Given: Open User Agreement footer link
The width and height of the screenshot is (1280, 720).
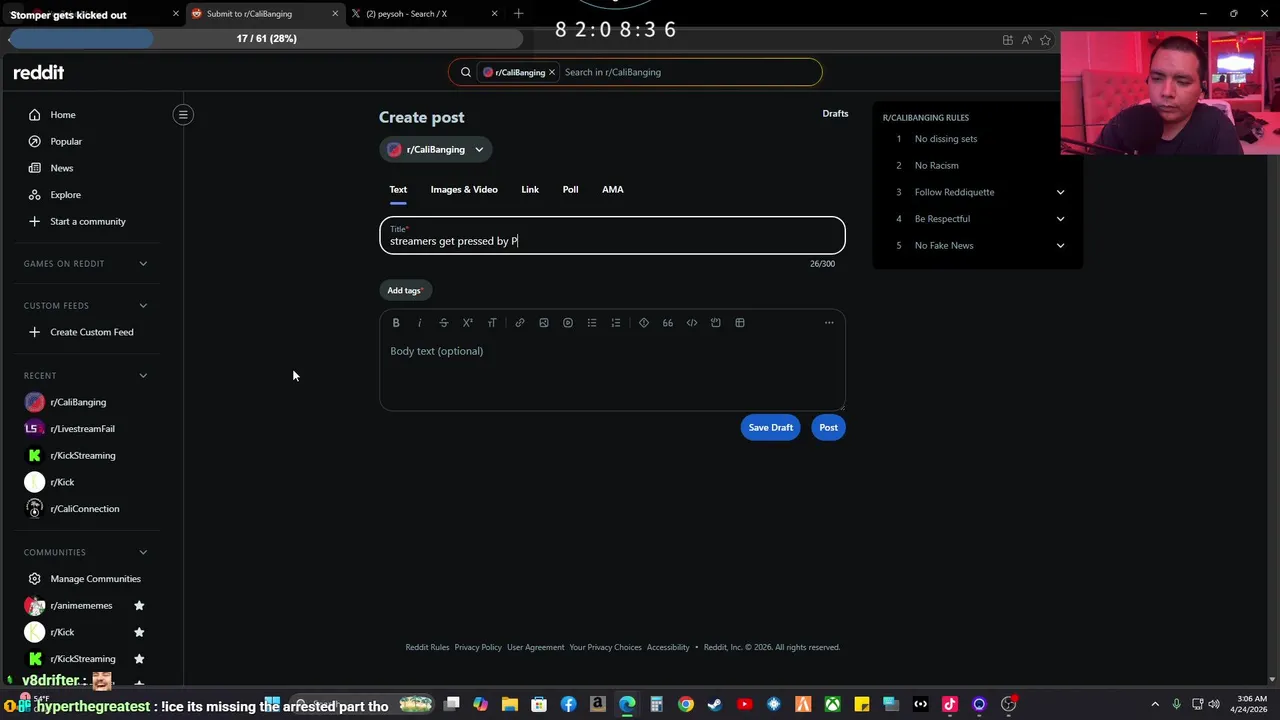Looking at the screenshot, I should [x=536, y=647].
